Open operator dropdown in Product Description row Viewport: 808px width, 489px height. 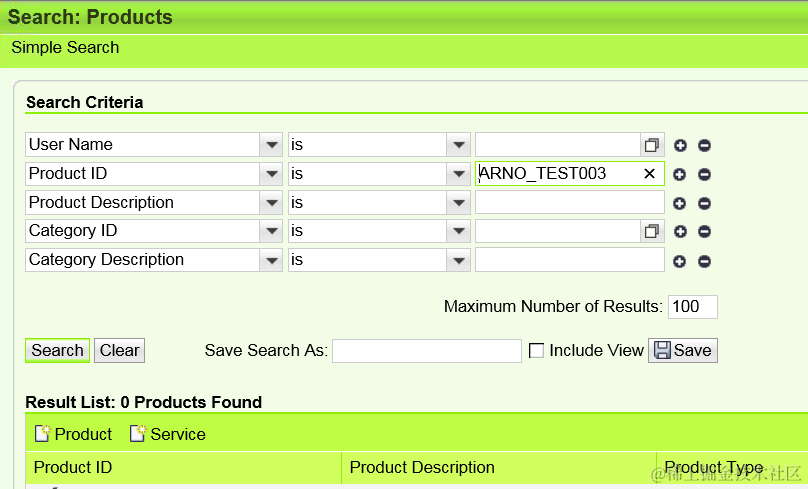[x=459, y=203]
